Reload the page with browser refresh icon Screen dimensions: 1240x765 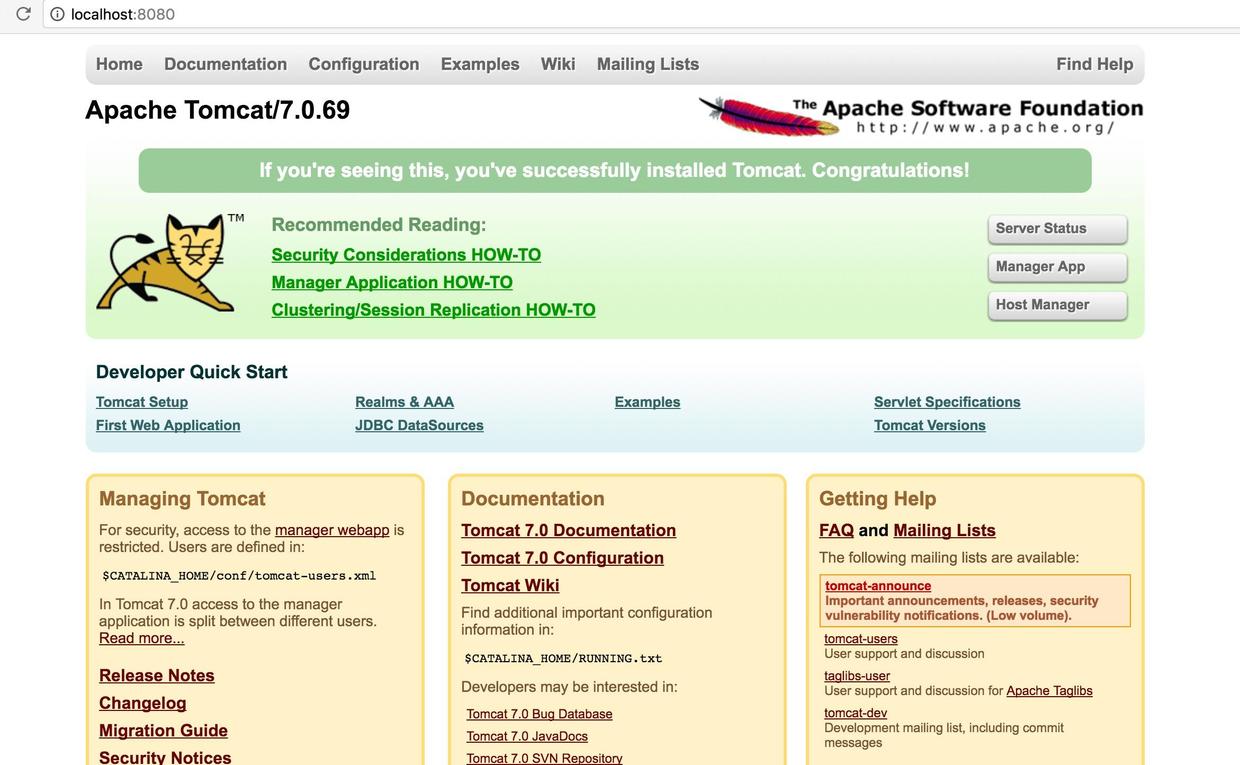(23, 14)
